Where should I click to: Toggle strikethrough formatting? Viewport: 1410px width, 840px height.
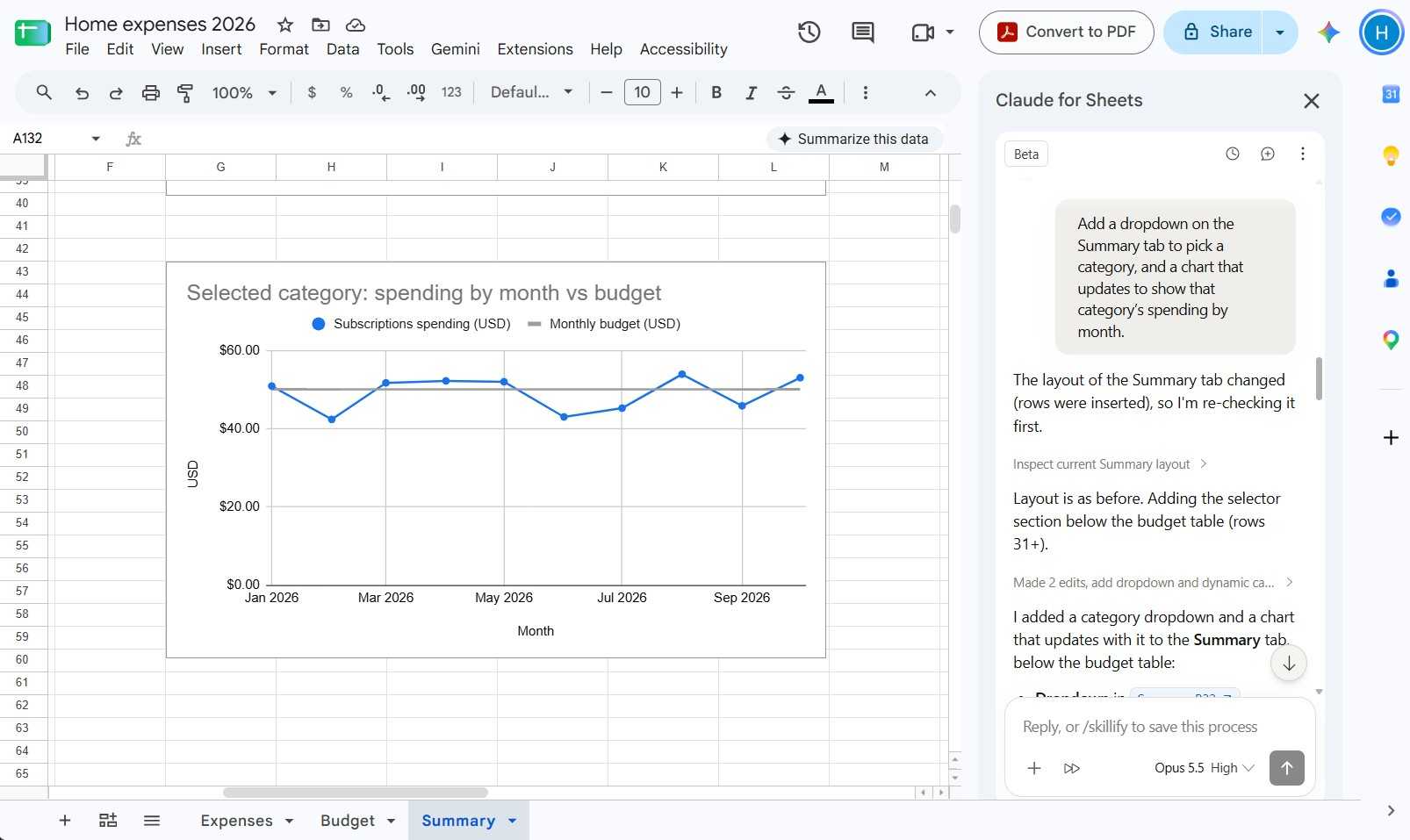[x=786, y=92]
